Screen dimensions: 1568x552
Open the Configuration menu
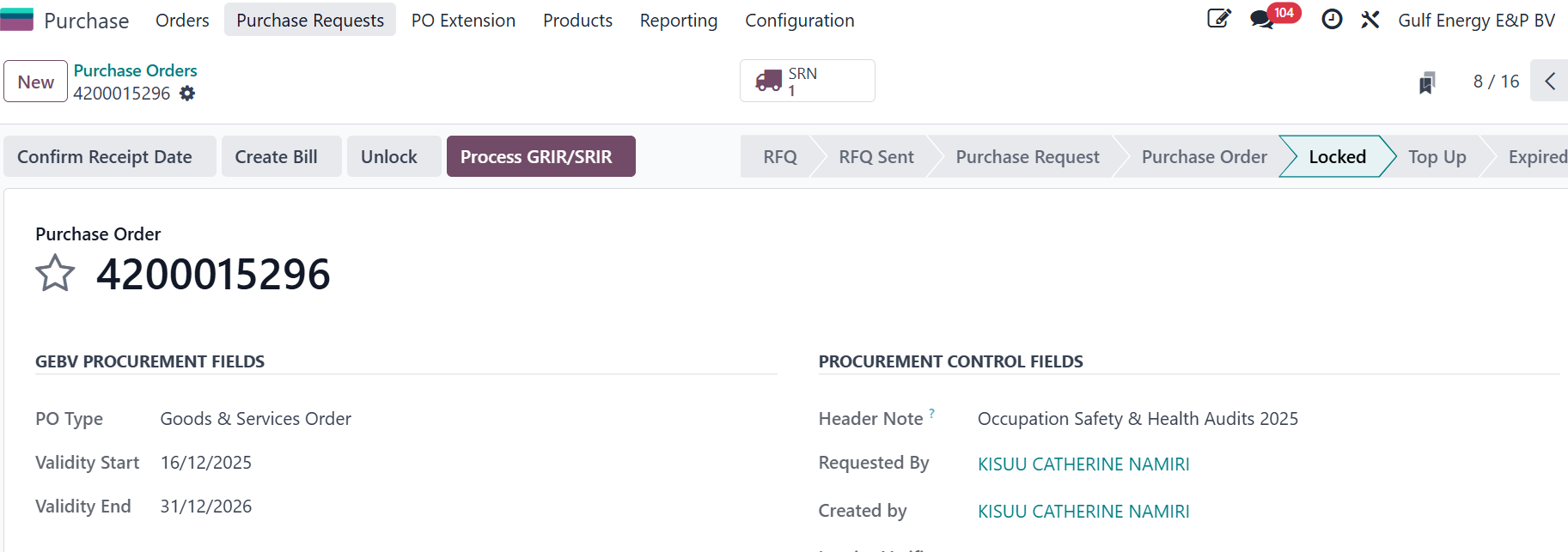click(x=800, y=20)
